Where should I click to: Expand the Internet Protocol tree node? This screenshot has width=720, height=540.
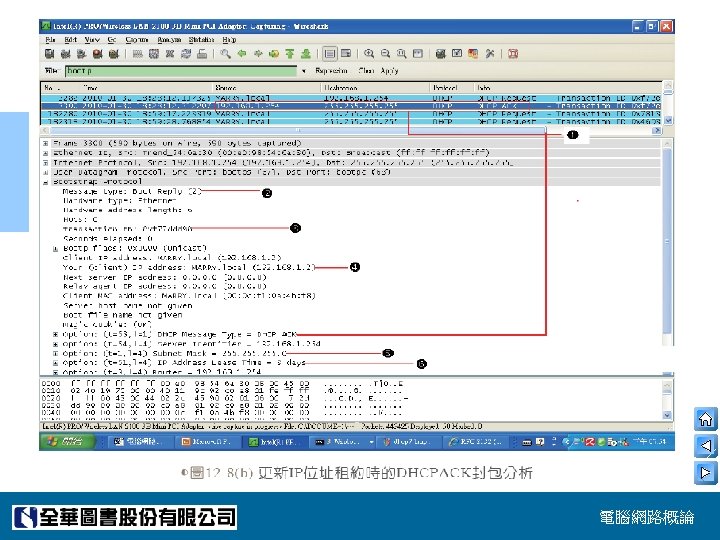click(x=45, y=163)
